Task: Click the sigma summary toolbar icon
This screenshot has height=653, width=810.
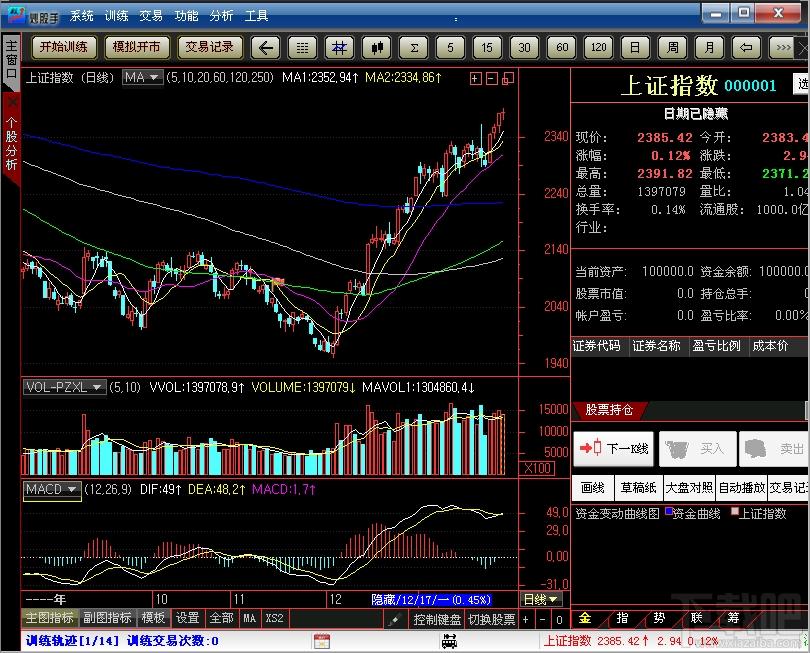Action: (414, 48)
